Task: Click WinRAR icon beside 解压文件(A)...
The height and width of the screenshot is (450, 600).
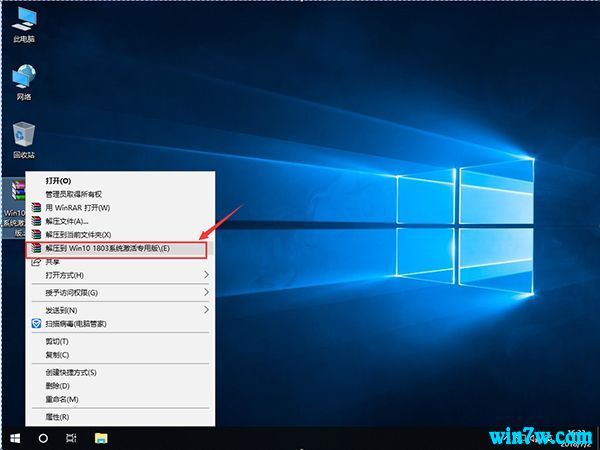Action: click(36, 221)
